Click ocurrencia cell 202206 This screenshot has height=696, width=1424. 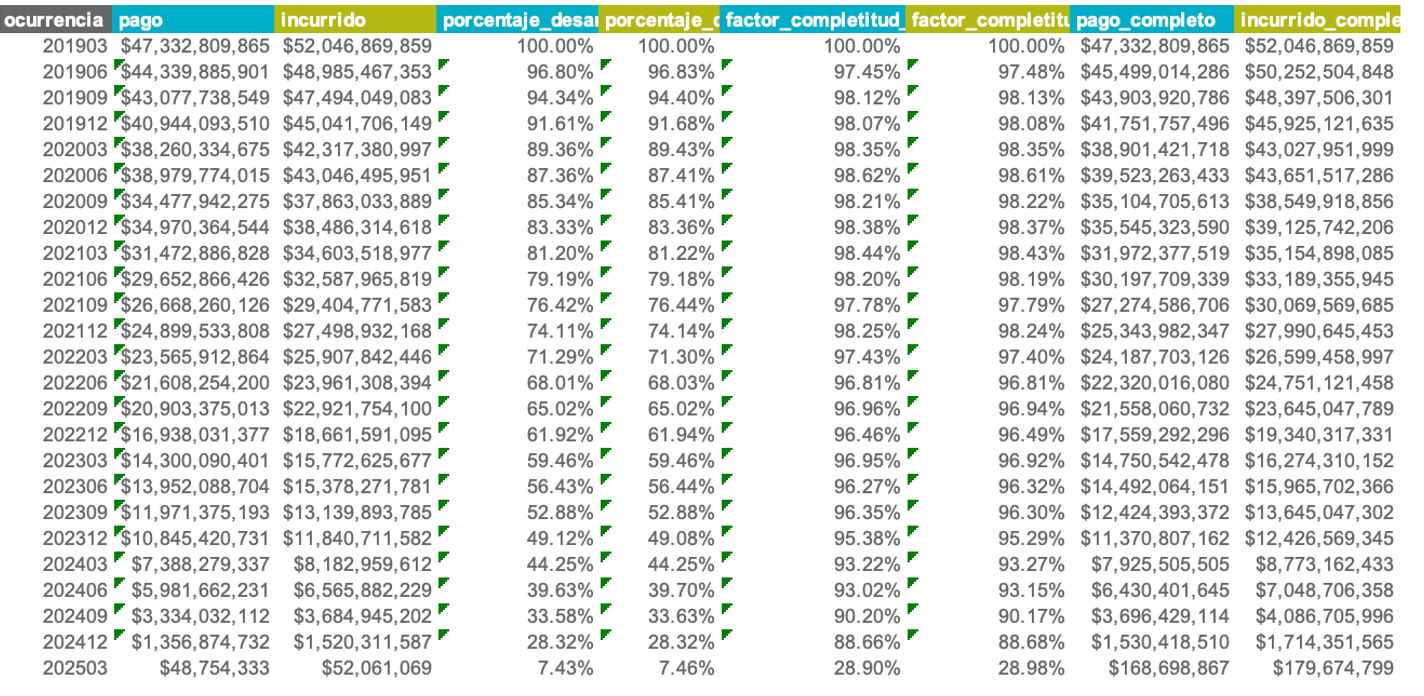coord(74,382)
